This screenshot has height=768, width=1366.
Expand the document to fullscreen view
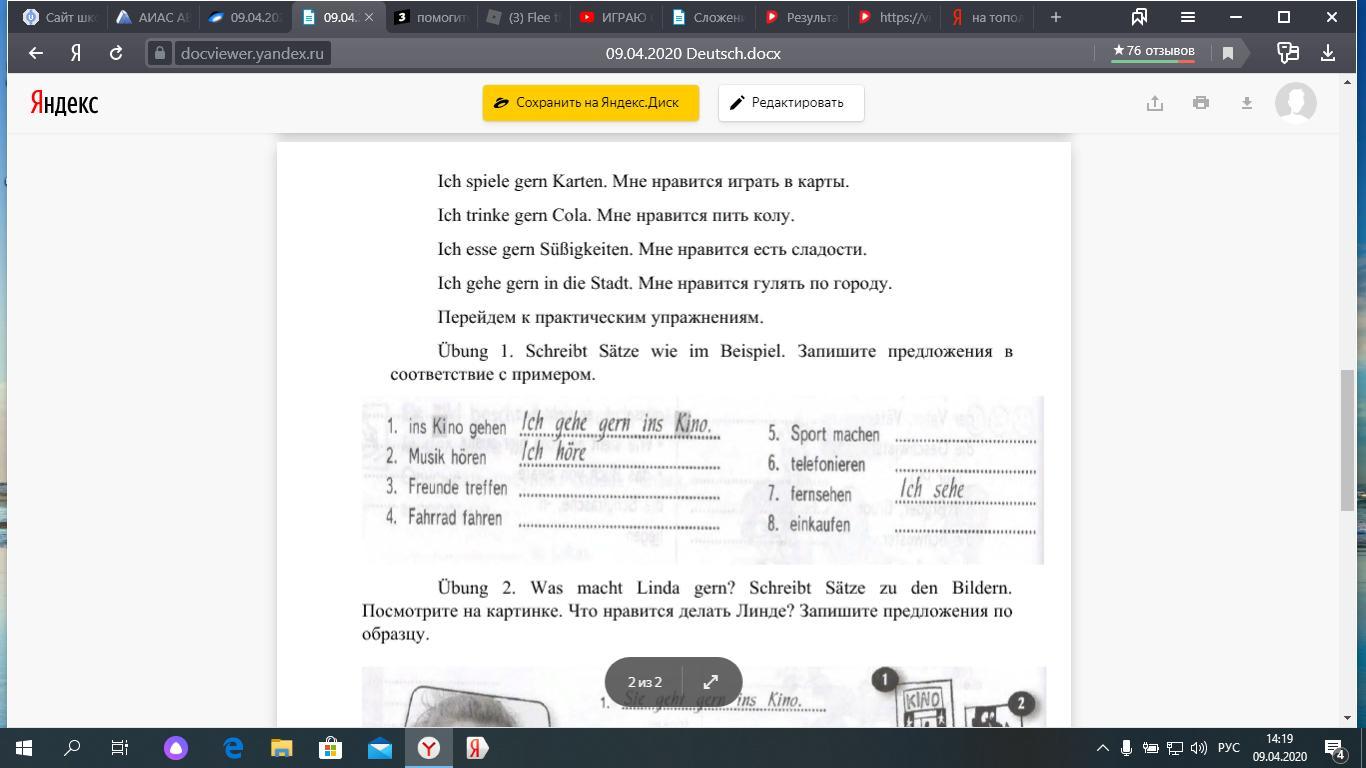click(711, 682)
